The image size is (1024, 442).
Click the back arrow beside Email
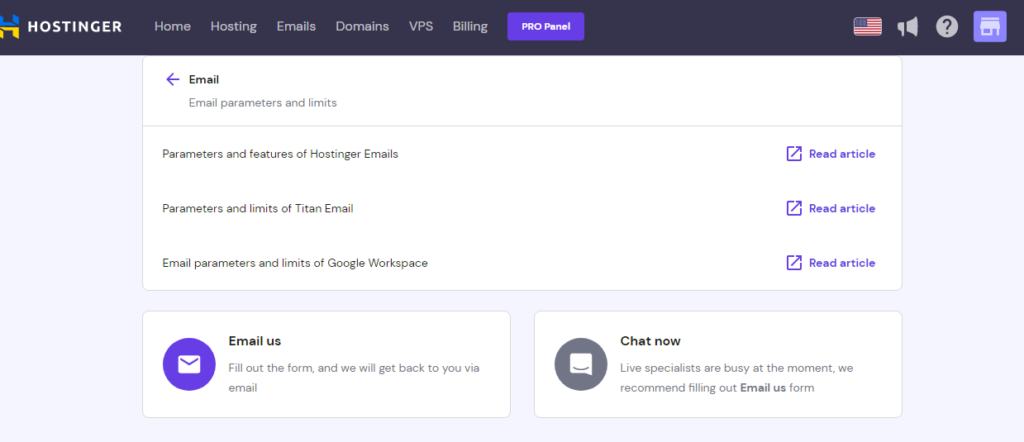tap(173, 80)
